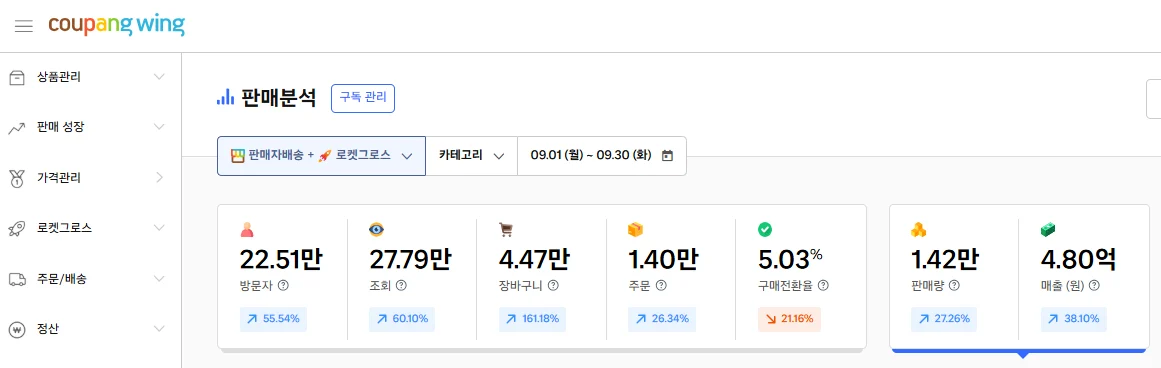The width and height of the screenshot is (1161, 368).
Task: Click the calendar icon in date range
Action: (x=667, y=155)
